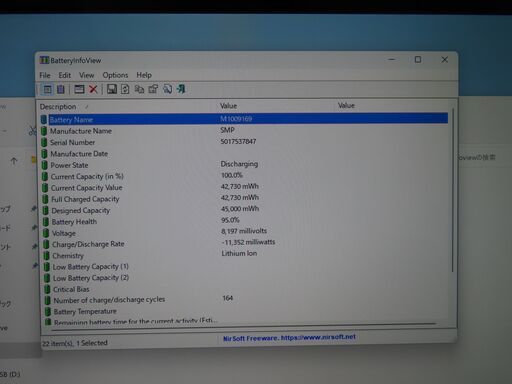Click the Refresh toolbar icon

tap(125, 89)
